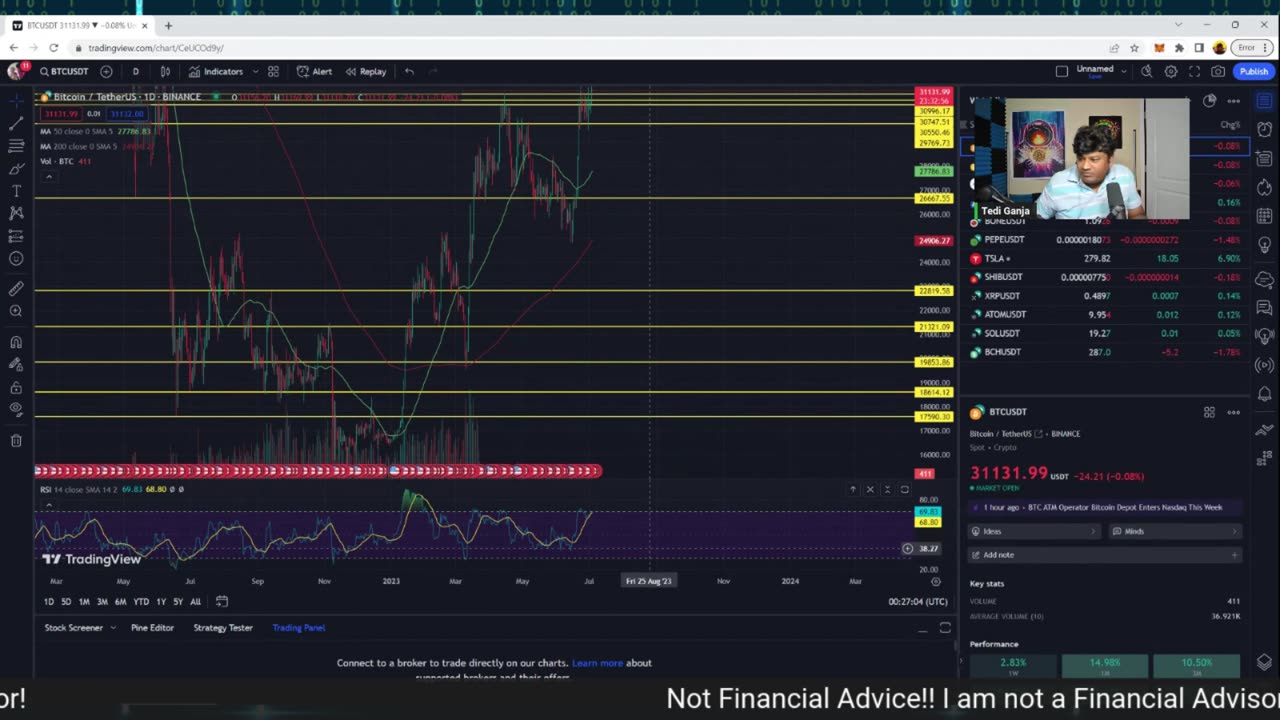The height and width of the screenshot is (720, 1280).
Task: Select the All time range
Action: (x=195, y=601)
